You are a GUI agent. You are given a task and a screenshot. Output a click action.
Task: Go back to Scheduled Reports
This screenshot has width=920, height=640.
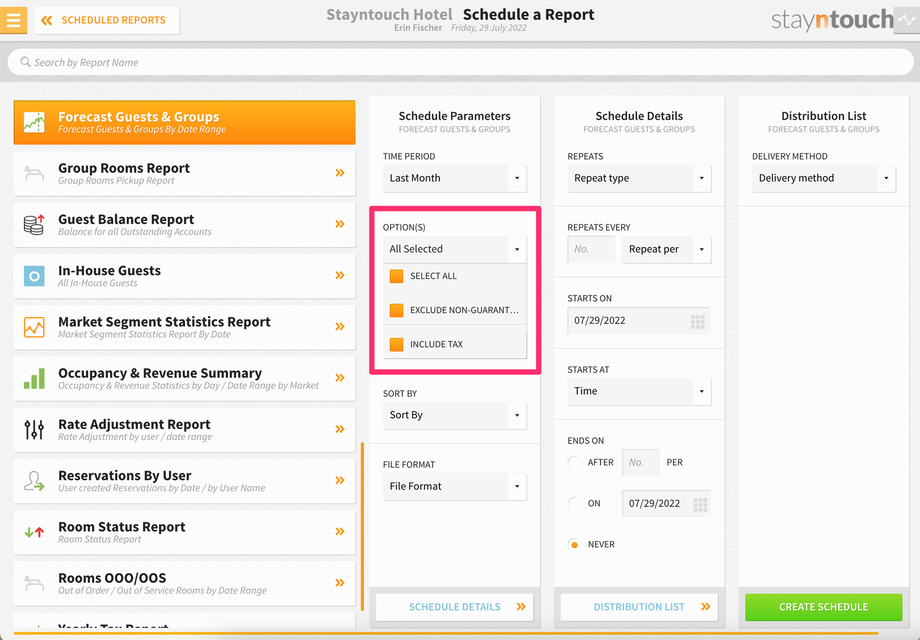coord(106,21)
